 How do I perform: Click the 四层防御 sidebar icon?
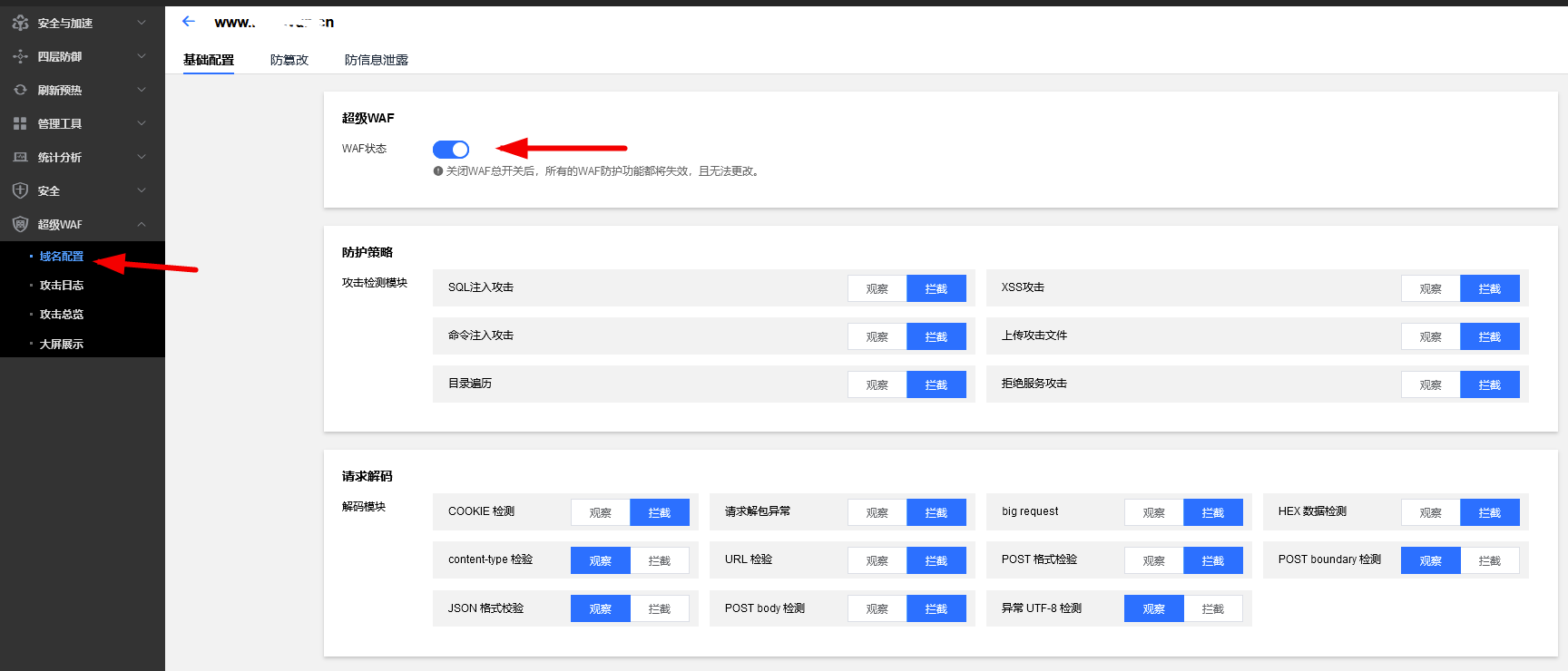(x=20, y=56)
